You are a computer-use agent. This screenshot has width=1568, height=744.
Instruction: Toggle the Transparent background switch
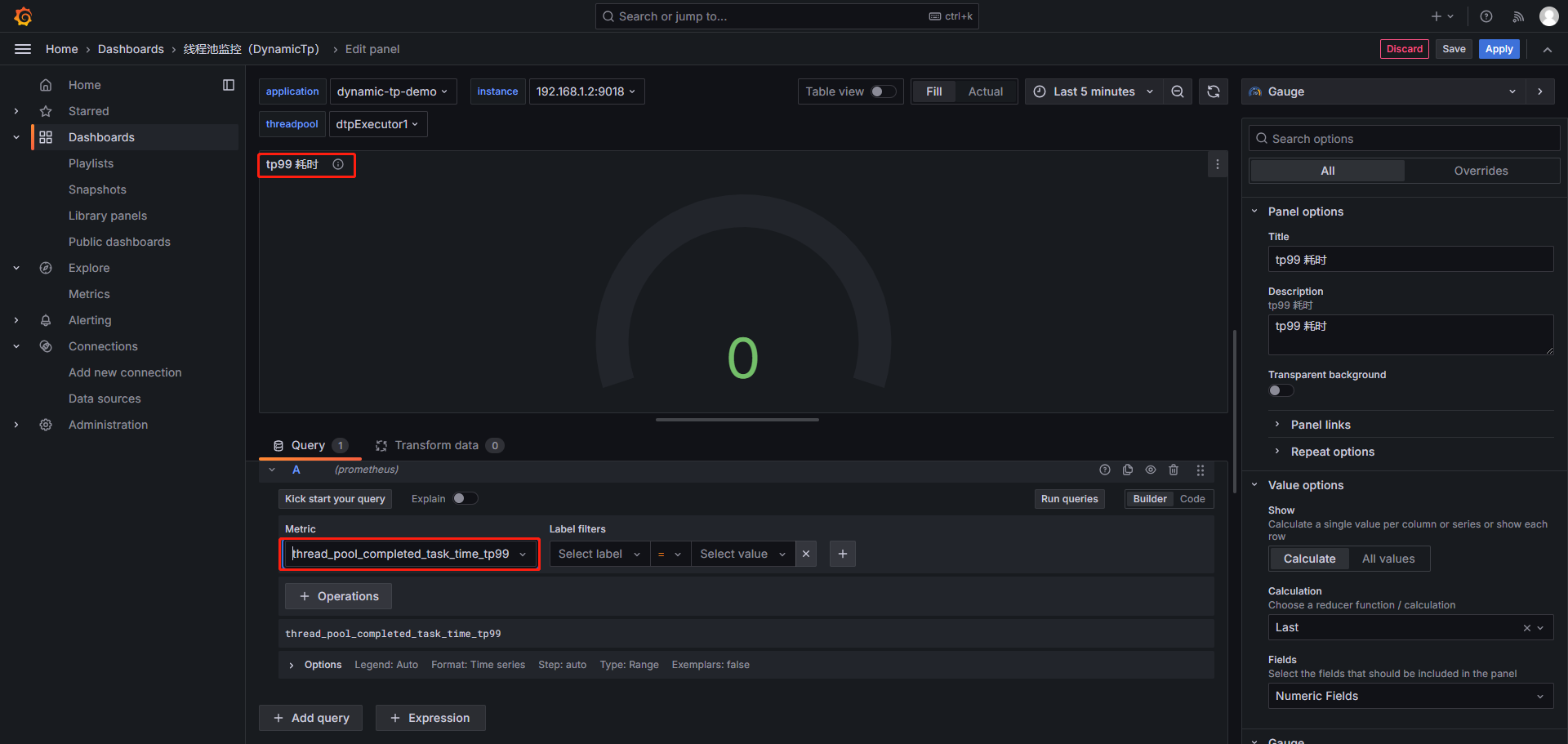(x=1281, y=390)
